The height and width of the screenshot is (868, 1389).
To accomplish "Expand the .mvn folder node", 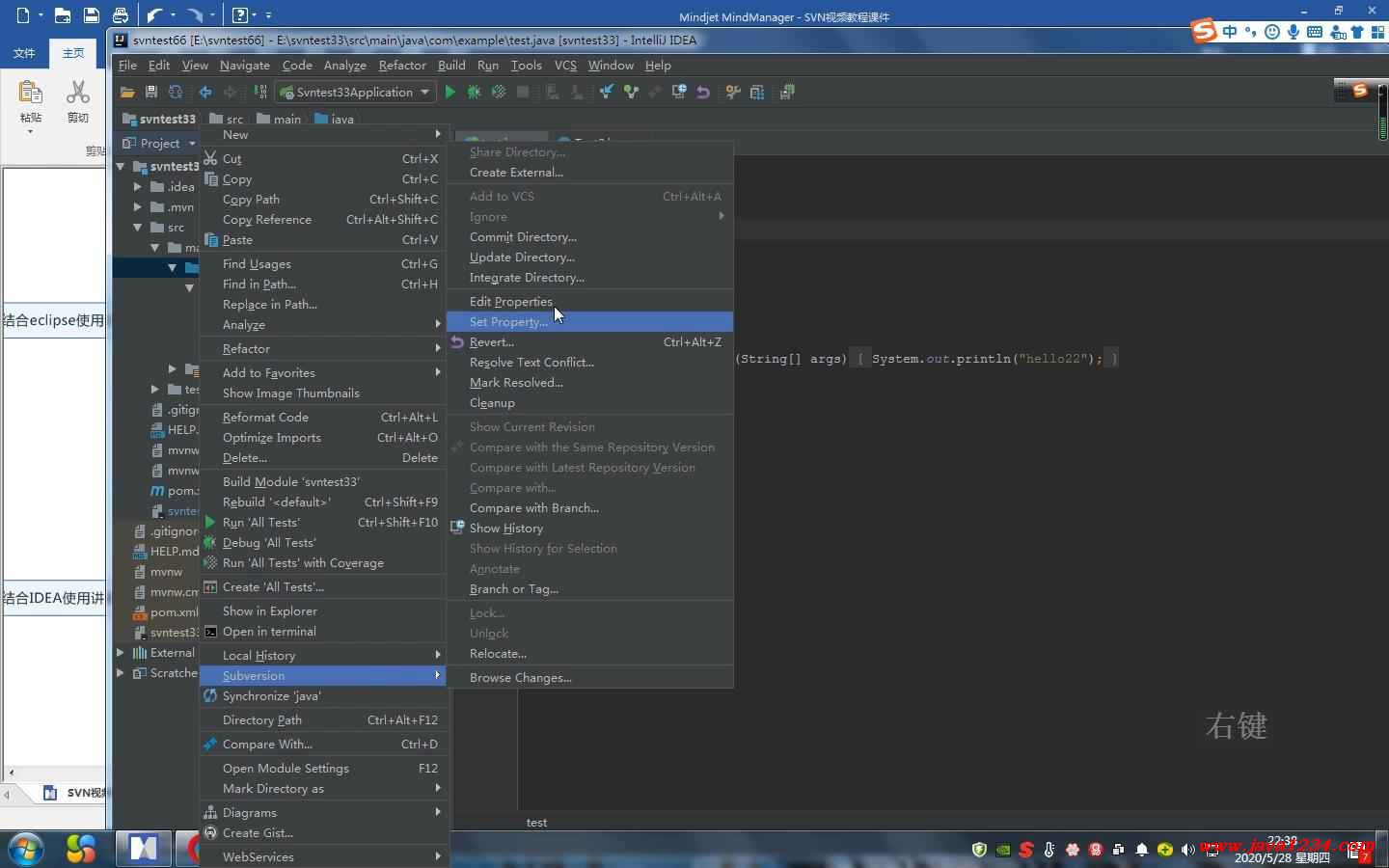I will [137, 206].
